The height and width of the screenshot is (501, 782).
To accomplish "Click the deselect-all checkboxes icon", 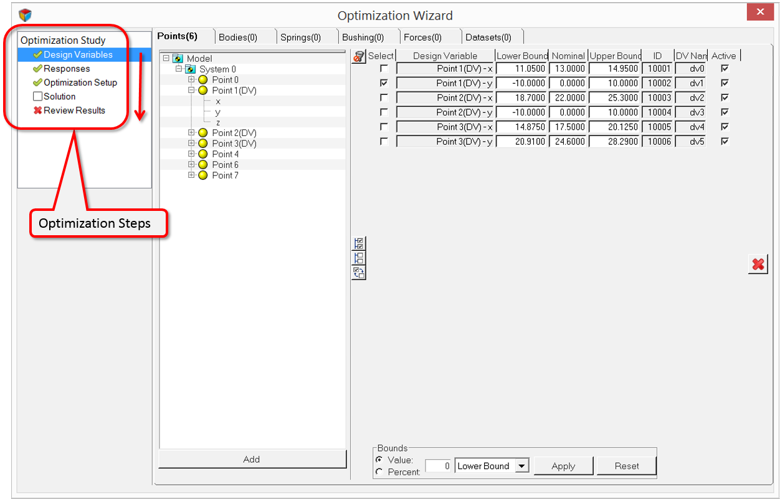I will tap(359, 258).
